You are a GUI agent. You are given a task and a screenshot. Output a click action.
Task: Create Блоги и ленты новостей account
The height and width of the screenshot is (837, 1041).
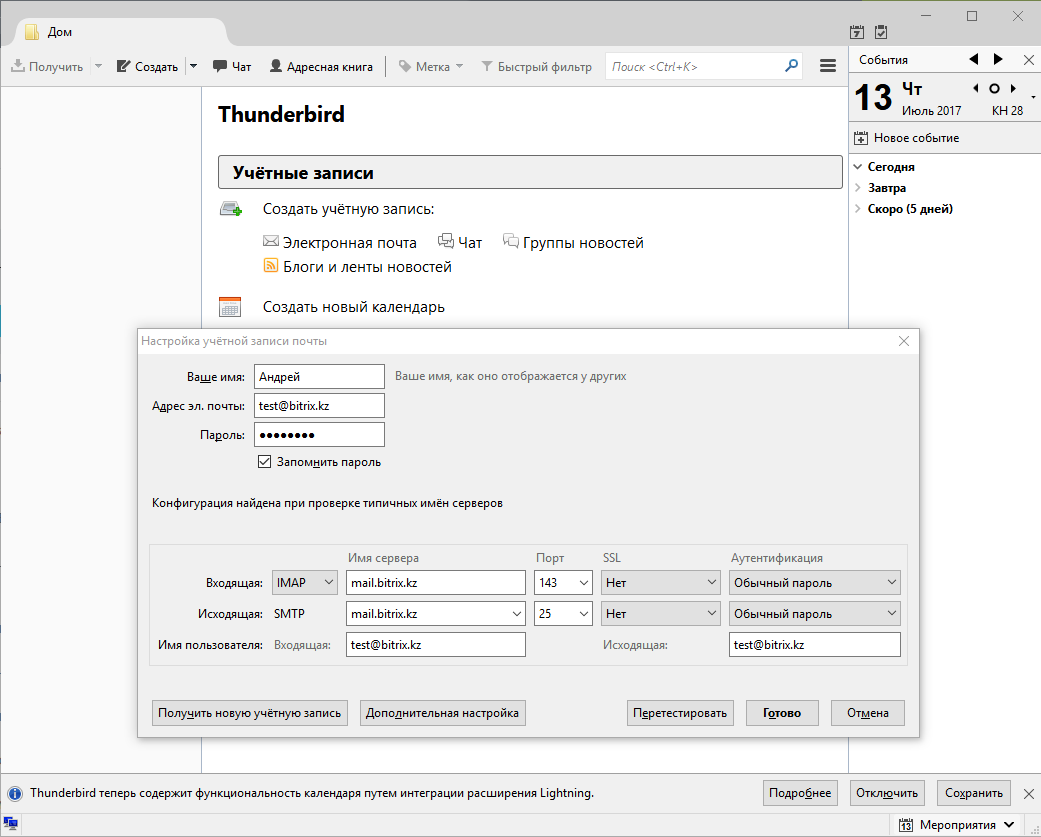pos(358,267)
